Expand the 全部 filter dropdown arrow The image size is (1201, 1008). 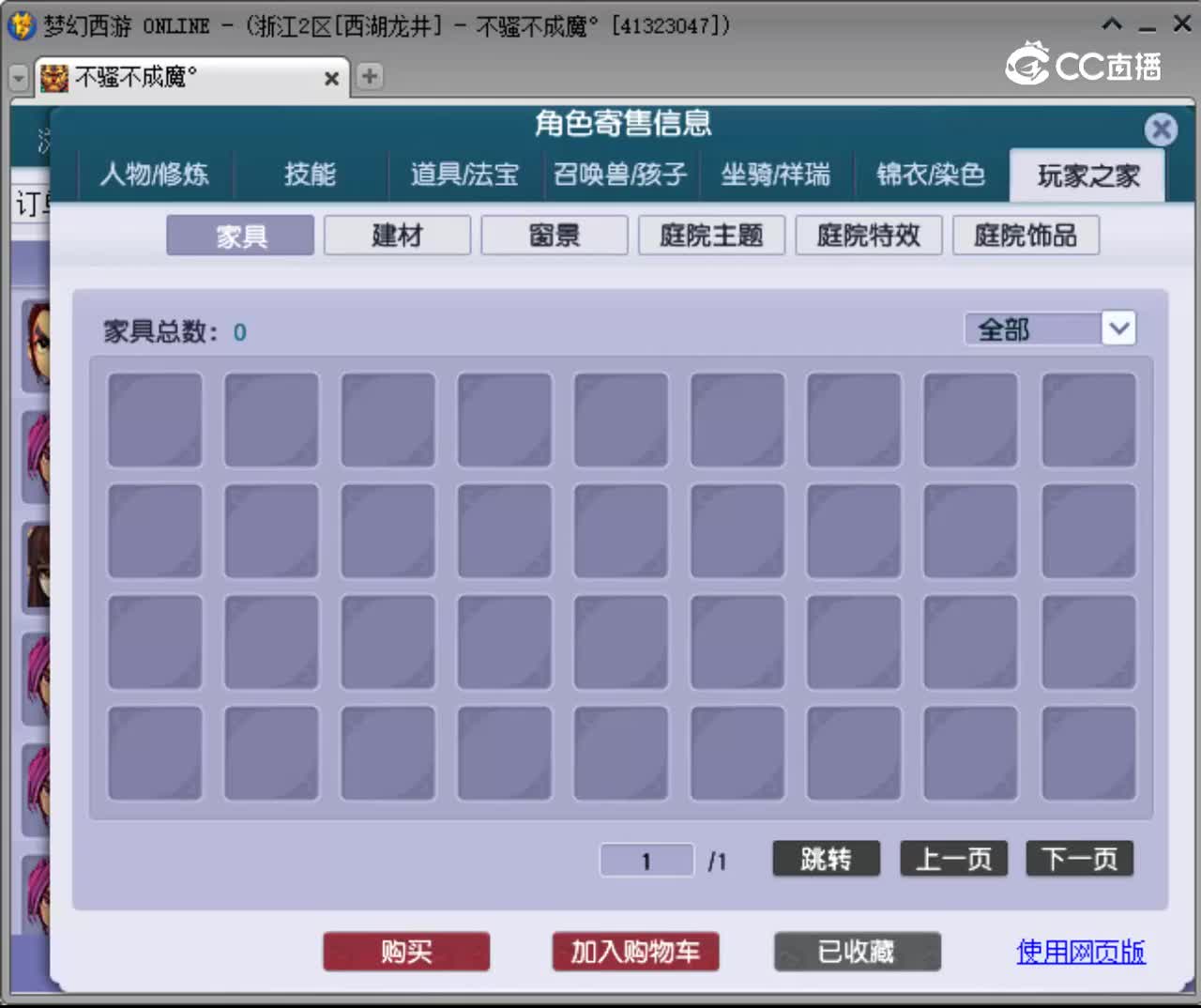click(x=1118, y=328)
